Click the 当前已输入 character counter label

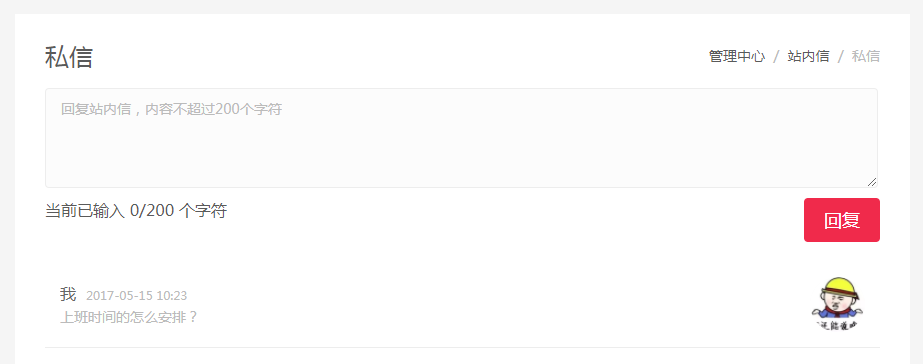click(x=85, y=211)
